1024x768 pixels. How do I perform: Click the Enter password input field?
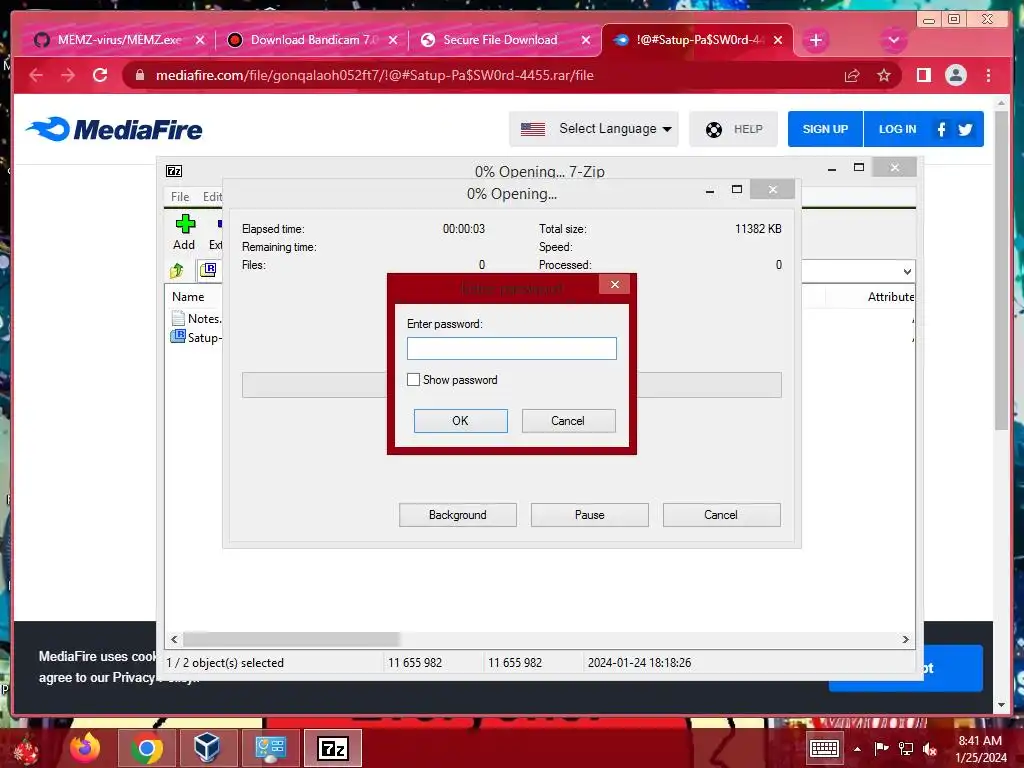click(x=511, y=348)
